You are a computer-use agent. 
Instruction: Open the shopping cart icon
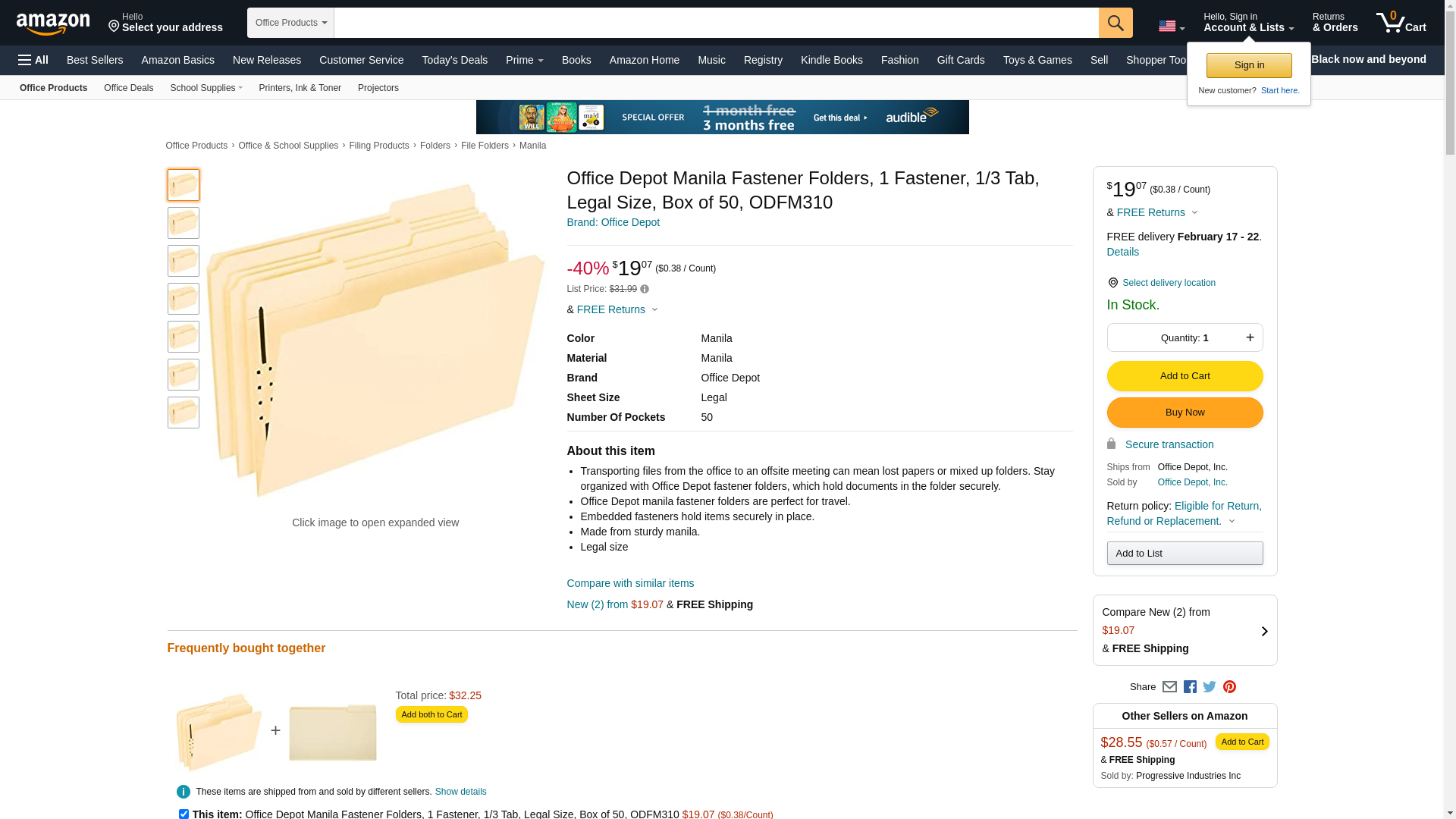pos(1401,23)
